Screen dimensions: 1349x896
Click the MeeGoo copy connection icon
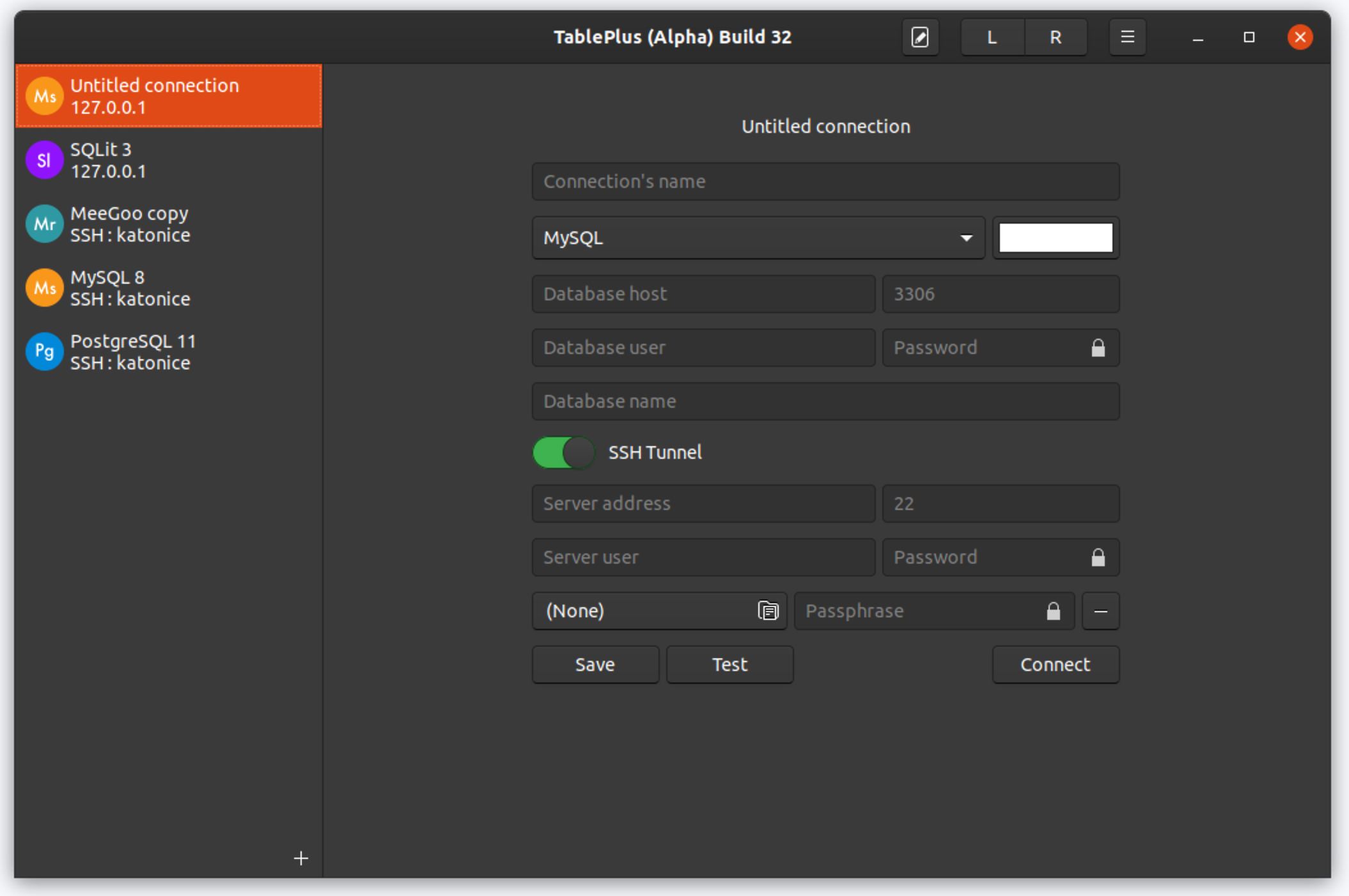tap(43, 224)
